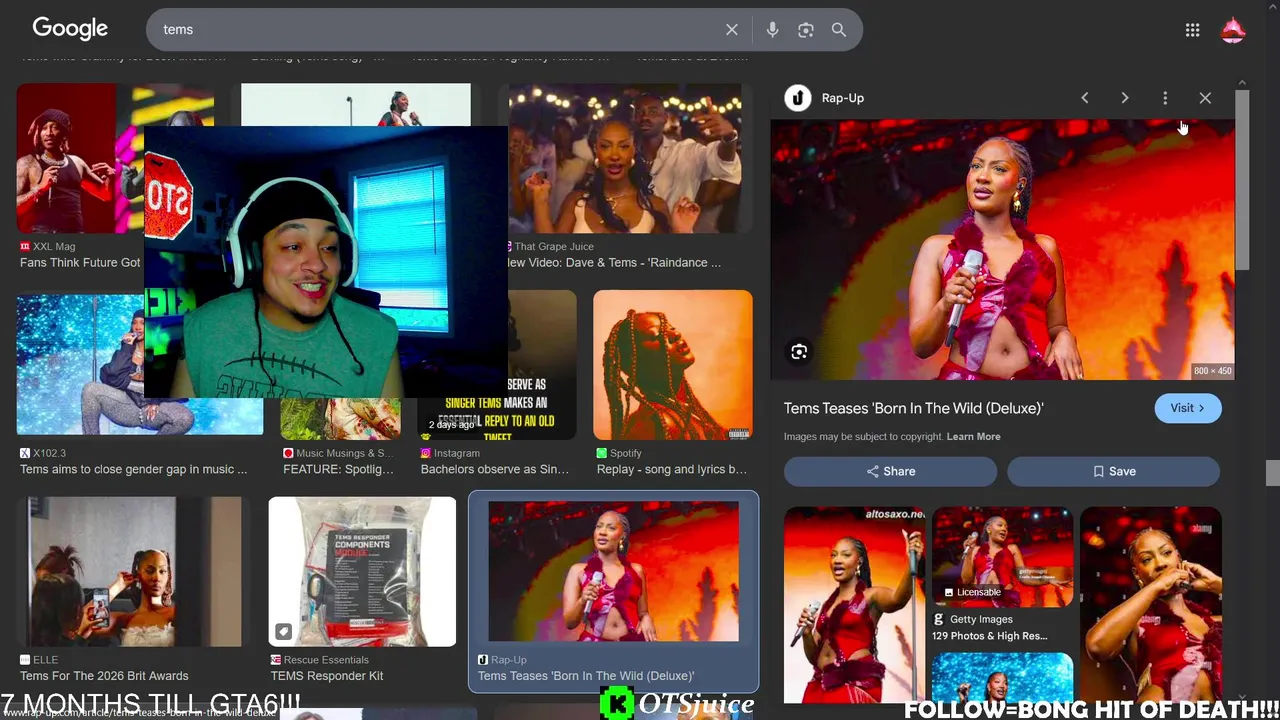Click 'Tems For The 2026 Brit Awards' caption

click(104, 676)
